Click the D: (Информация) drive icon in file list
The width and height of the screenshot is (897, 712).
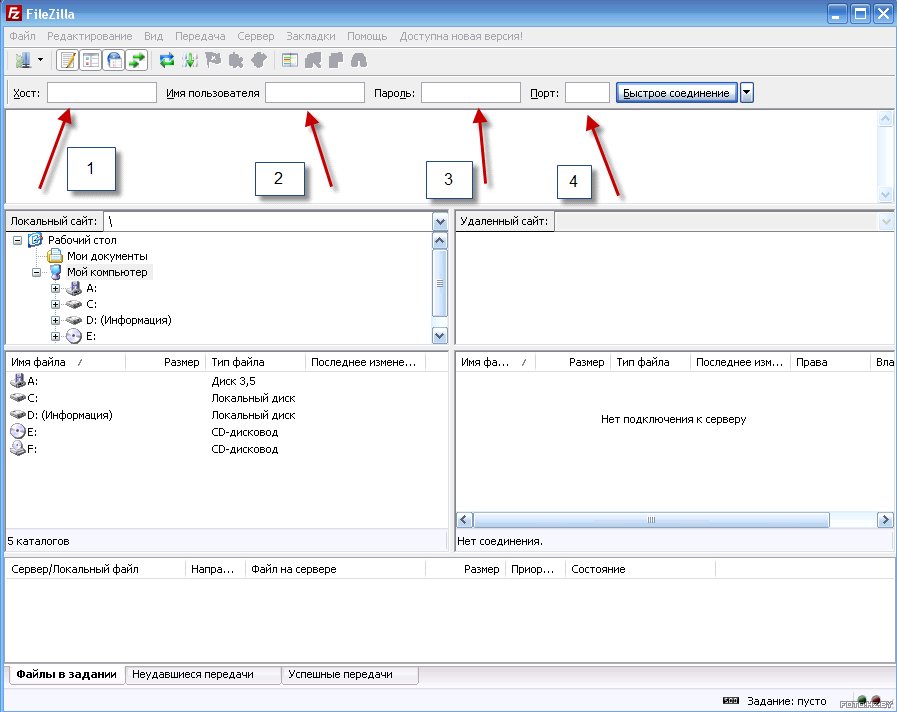coord(18,415)
